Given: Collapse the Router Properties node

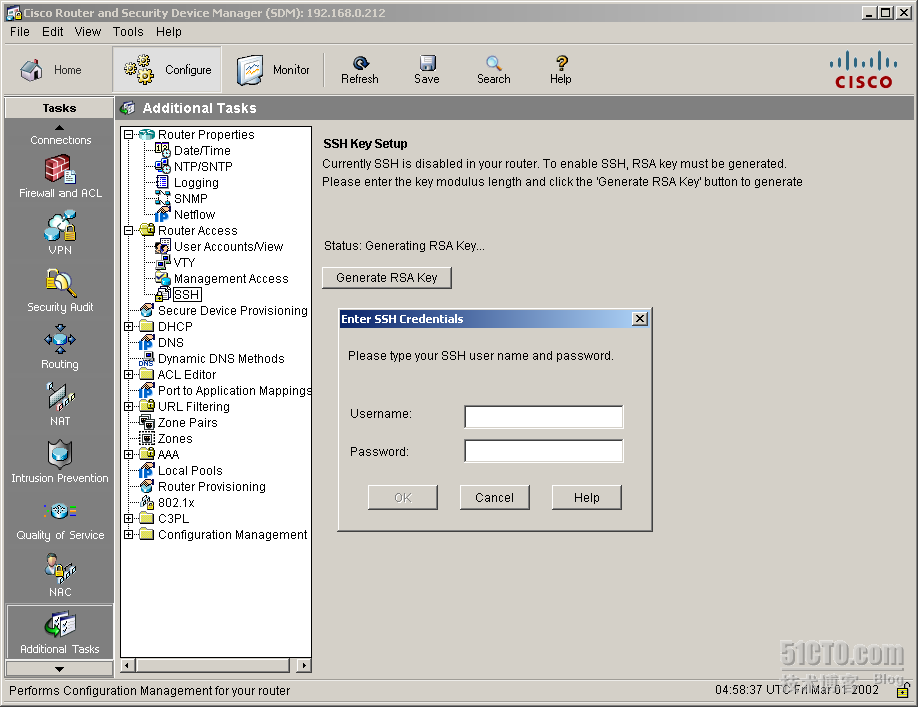Looking at the screenshot, I should click(x=129, y=135).
